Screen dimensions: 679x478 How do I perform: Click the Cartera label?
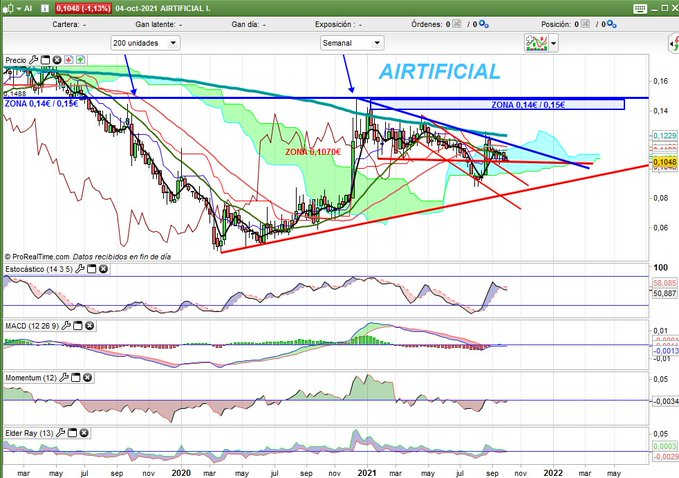pos(66,25)
